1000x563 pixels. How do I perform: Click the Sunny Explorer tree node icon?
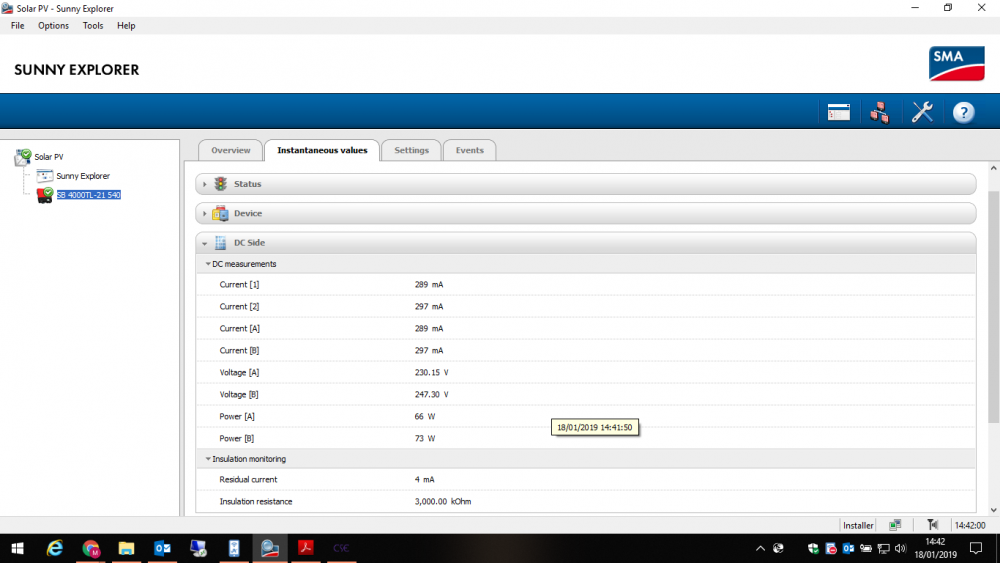coord(45,176)
